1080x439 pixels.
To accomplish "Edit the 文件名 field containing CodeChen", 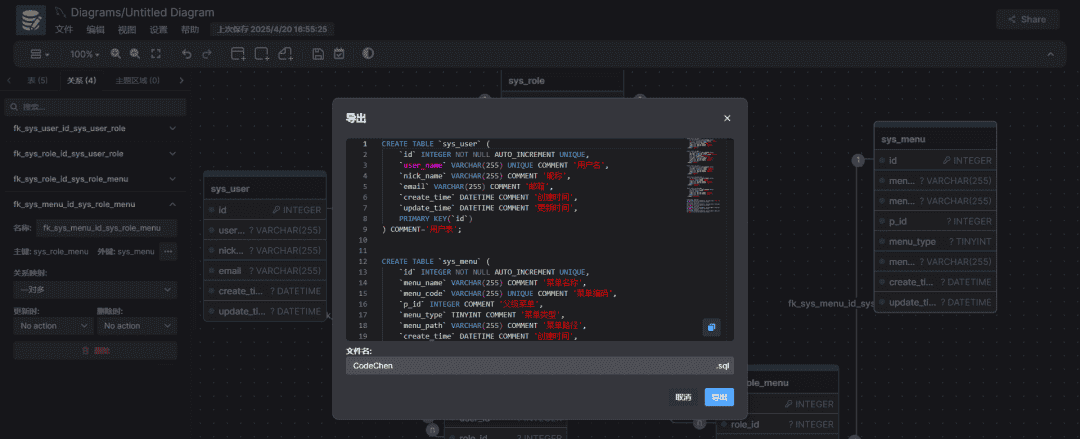I will coord(530,366).
